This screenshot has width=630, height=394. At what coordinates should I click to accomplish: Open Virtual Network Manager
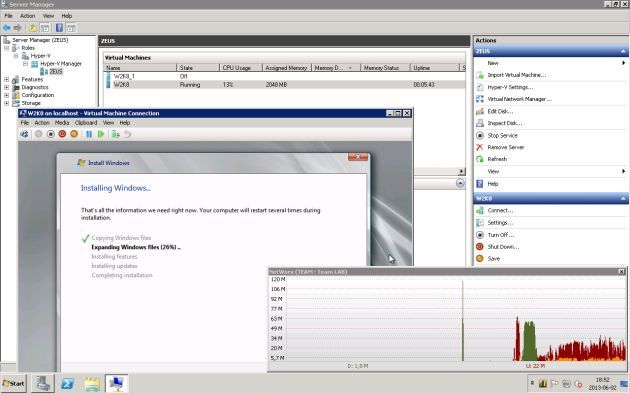[x=519, y=99]
